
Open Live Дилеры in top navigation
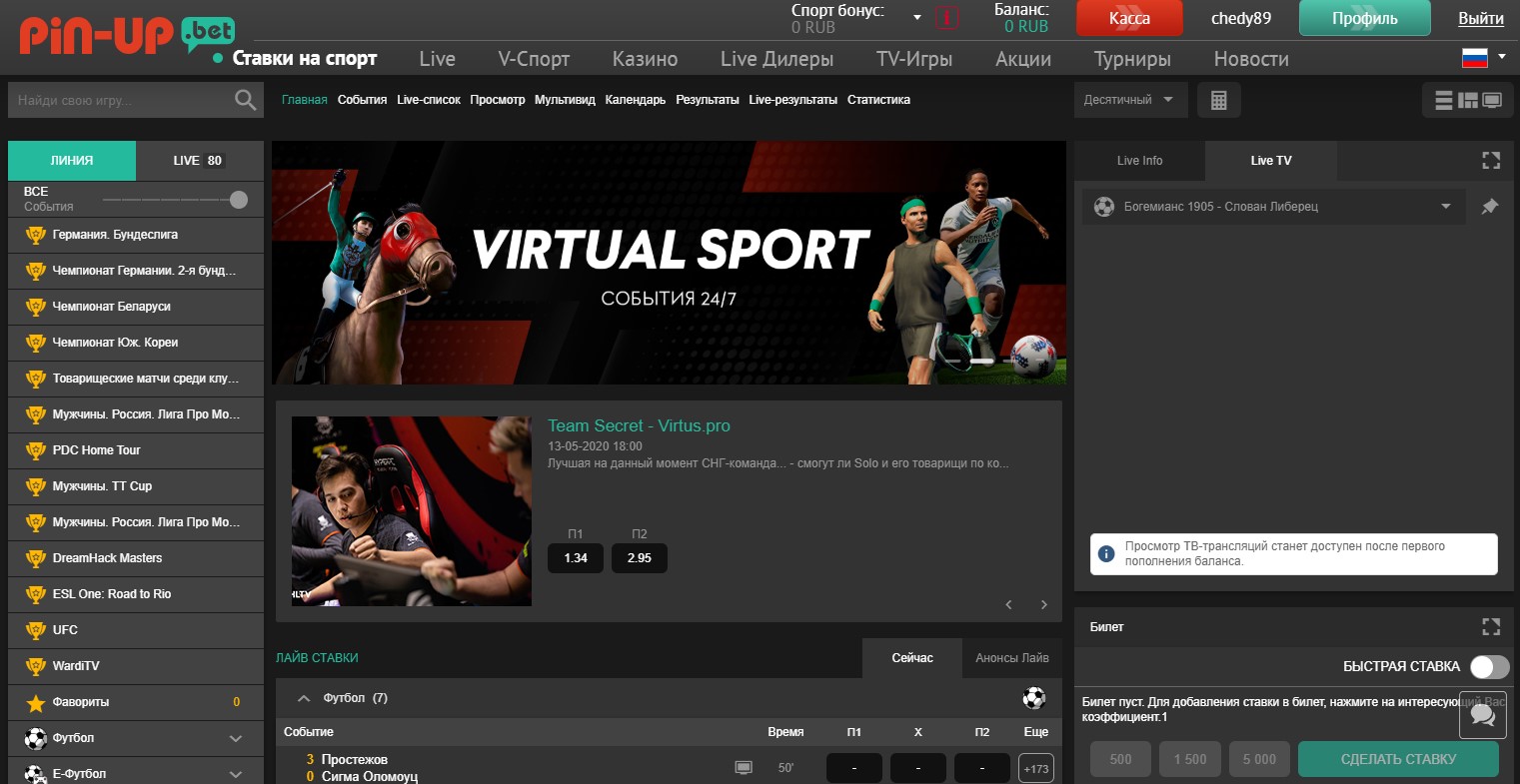776,59
